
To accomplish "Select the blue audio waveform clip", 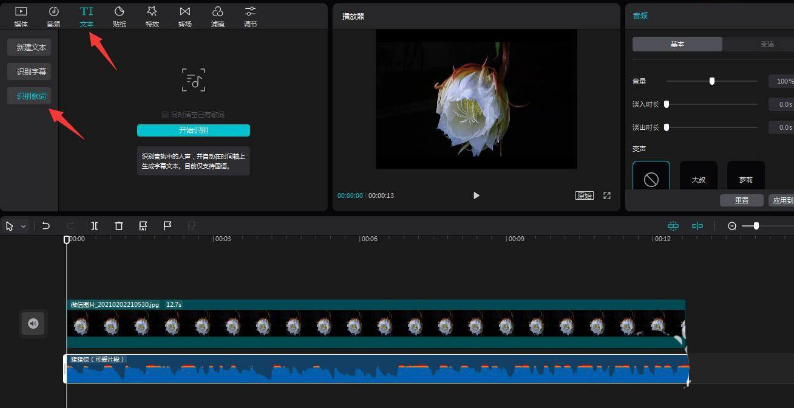I will click(x=375, y=372).
